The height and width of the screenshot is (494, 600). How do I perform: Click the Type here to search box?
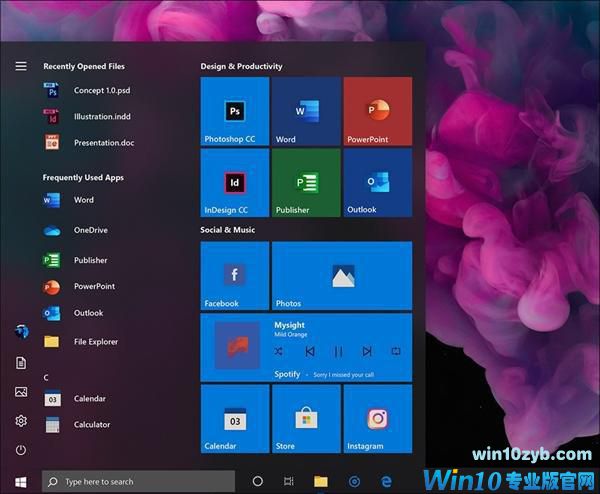point(140,481)
